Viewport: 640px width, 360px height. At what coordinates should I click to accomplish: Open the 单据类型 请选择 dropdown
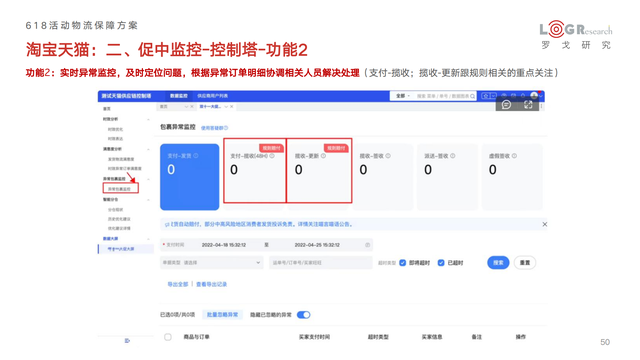click(x=211, y=262)
